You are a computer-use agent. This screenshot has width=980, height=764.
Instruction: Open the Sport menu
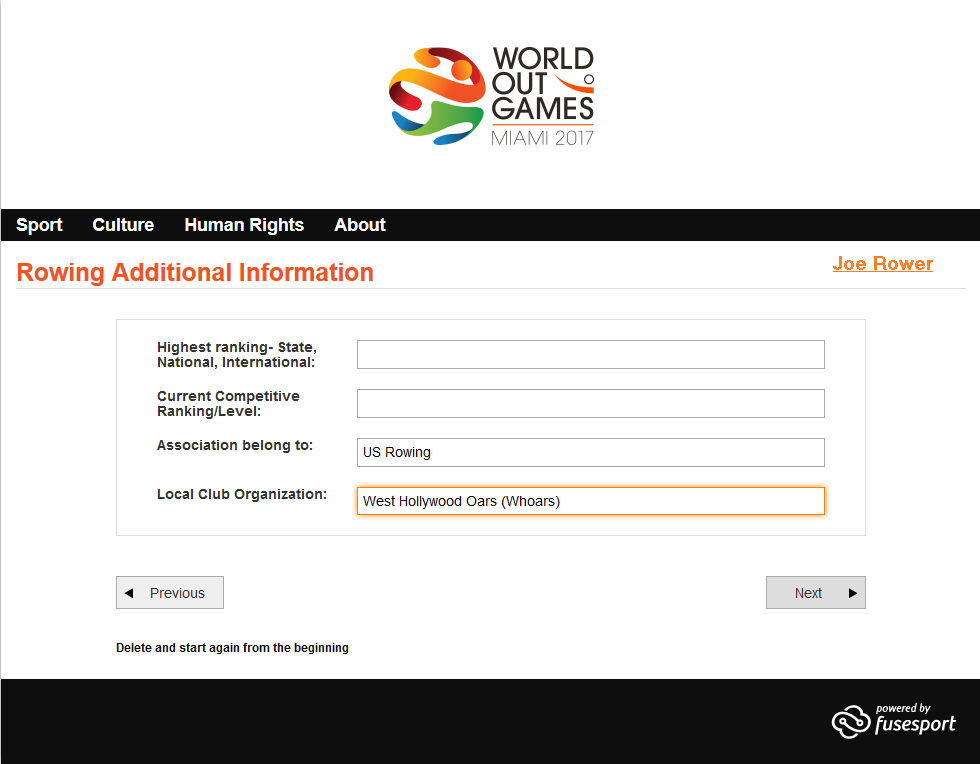pyautogui.click(x=39, y=225)
